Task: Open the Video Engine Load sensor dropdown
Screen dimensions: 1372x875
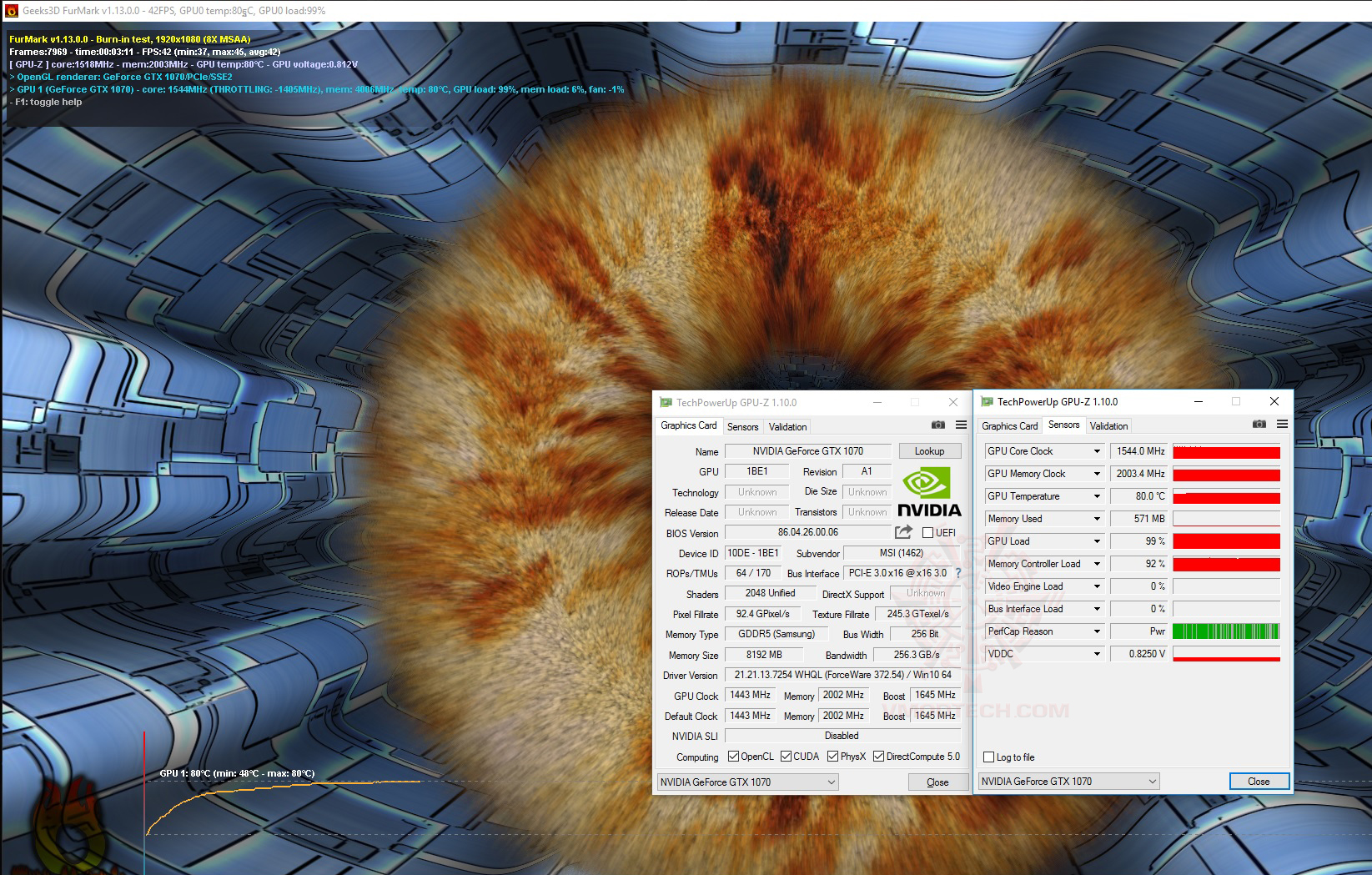Action: (1097, 586)
